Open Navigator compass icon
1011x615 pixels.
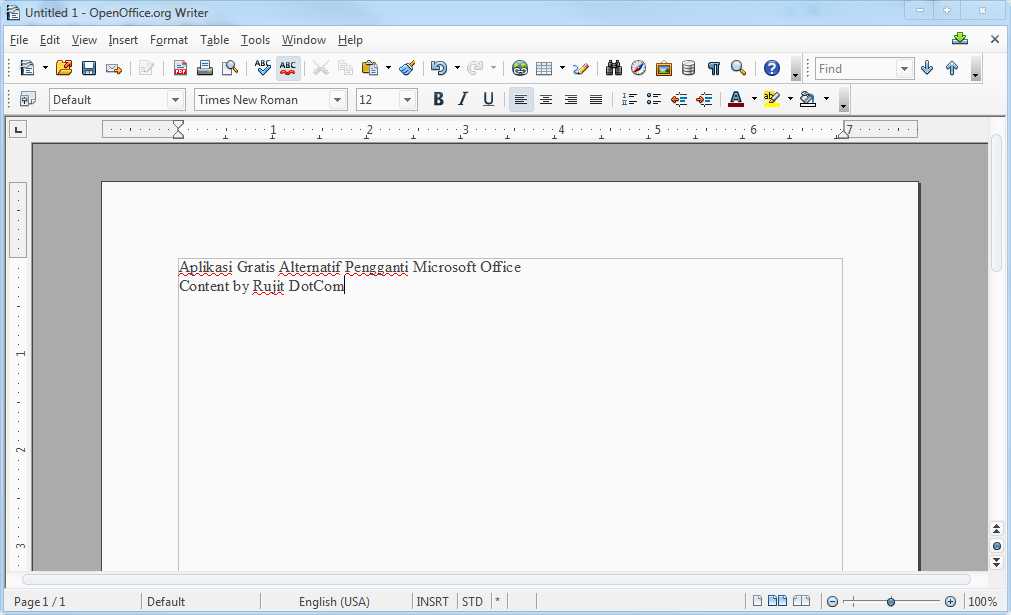(638, 68)
